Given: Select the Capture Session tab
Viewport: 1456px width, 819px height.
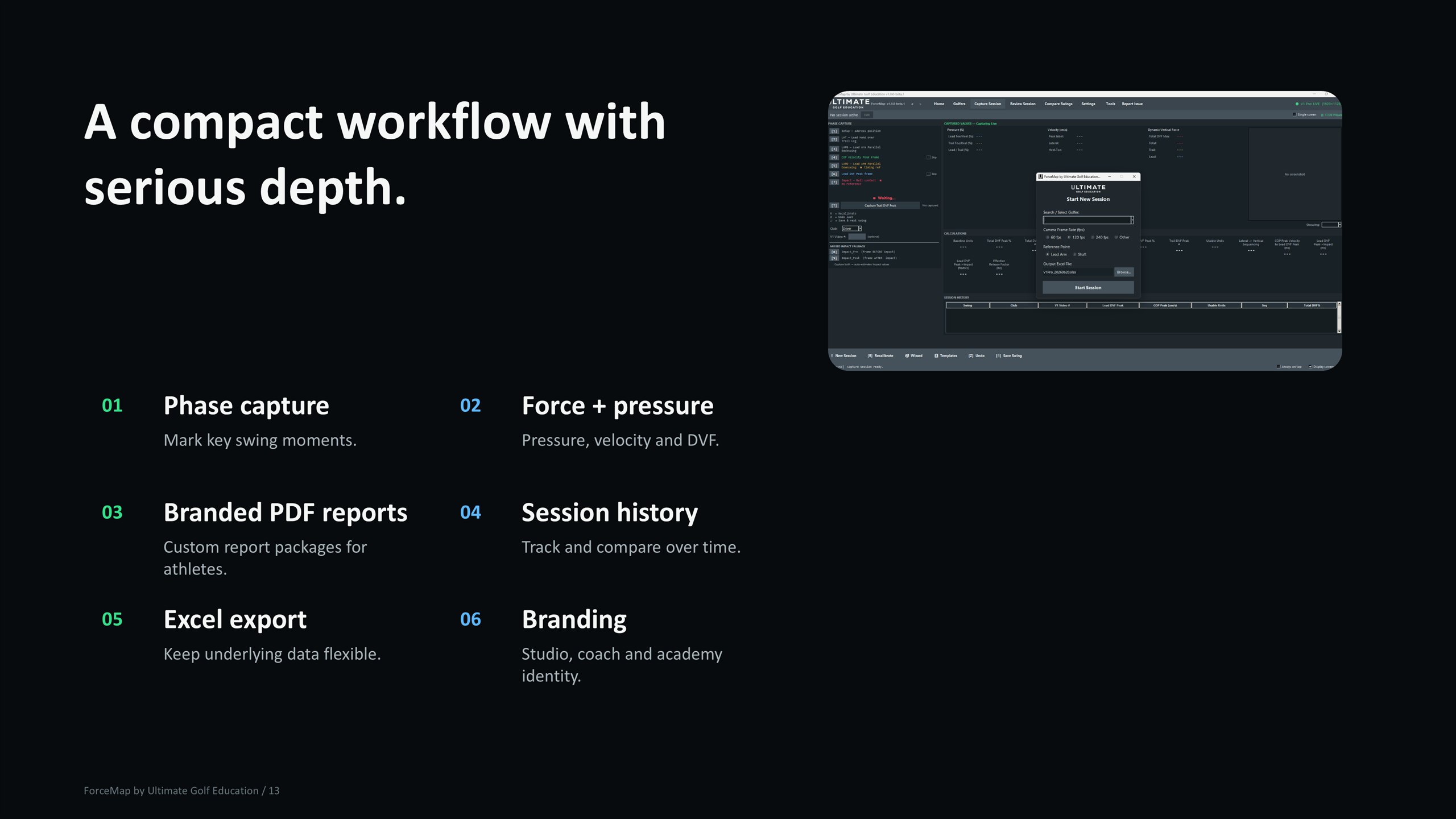Looking at the screenshot, I should (x=987, y=104).
